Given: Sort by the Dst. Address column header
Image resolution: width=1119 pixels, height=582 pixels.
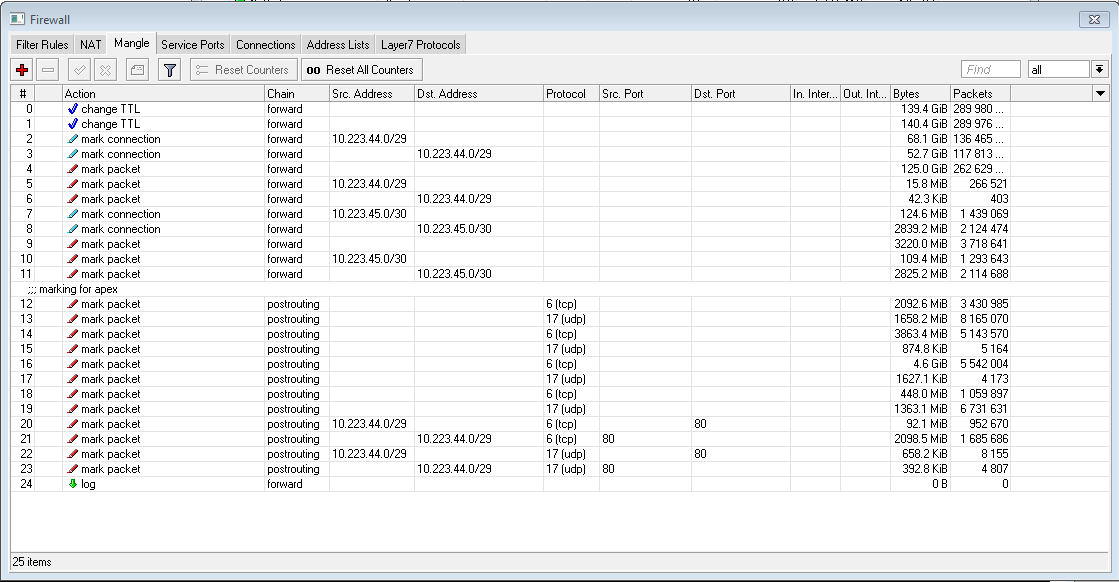Looking at the screenshot, I should tap(479, 93).
